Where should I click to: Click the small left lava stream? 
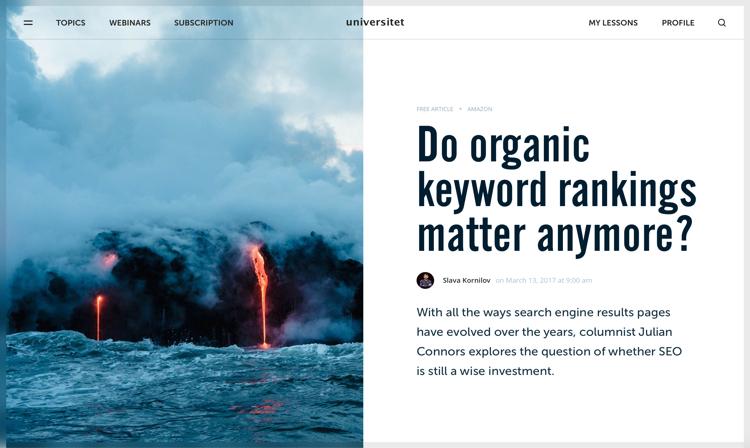[x=99, y=317]
